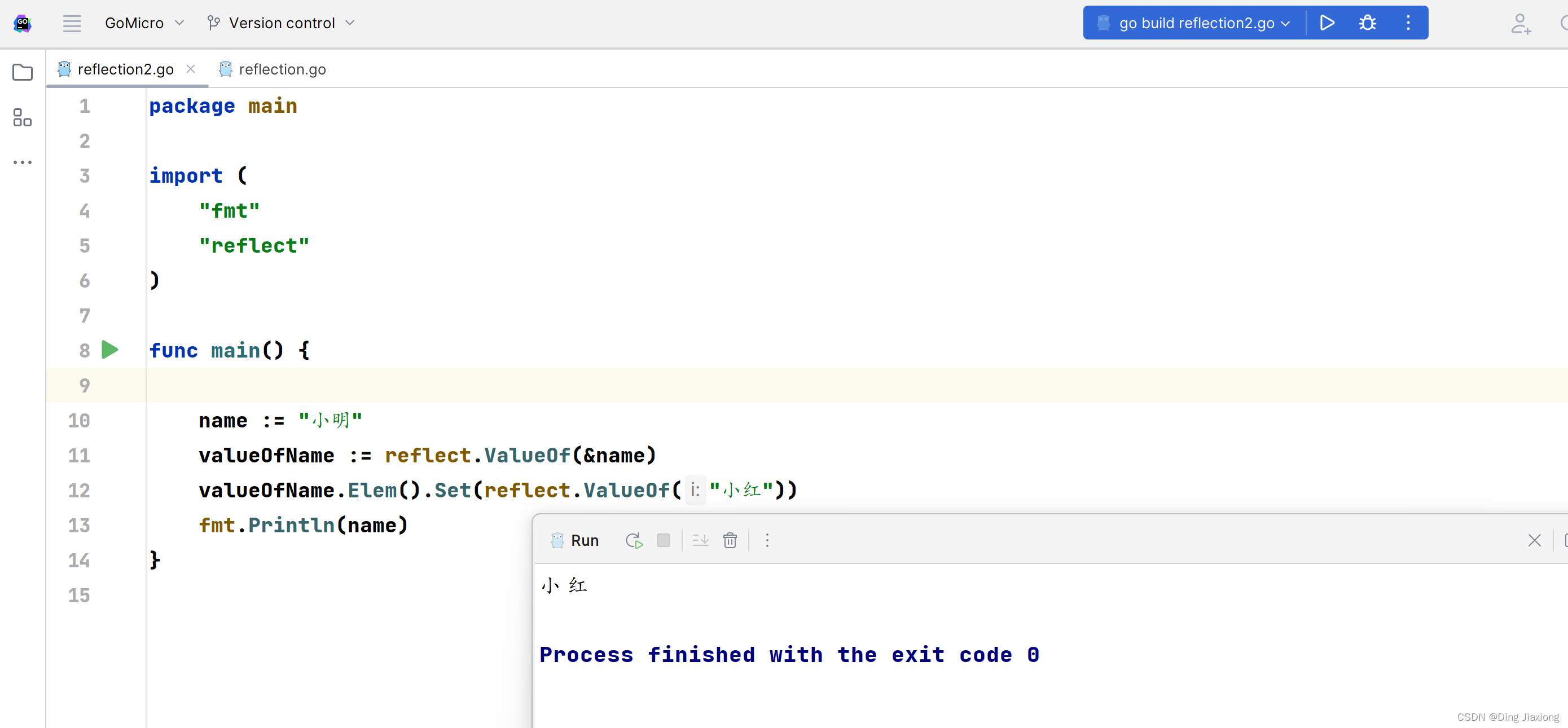Clear the Run console with trash icon
The image size is (1568, 728).
pyautogui.click(x=730, y=540)
